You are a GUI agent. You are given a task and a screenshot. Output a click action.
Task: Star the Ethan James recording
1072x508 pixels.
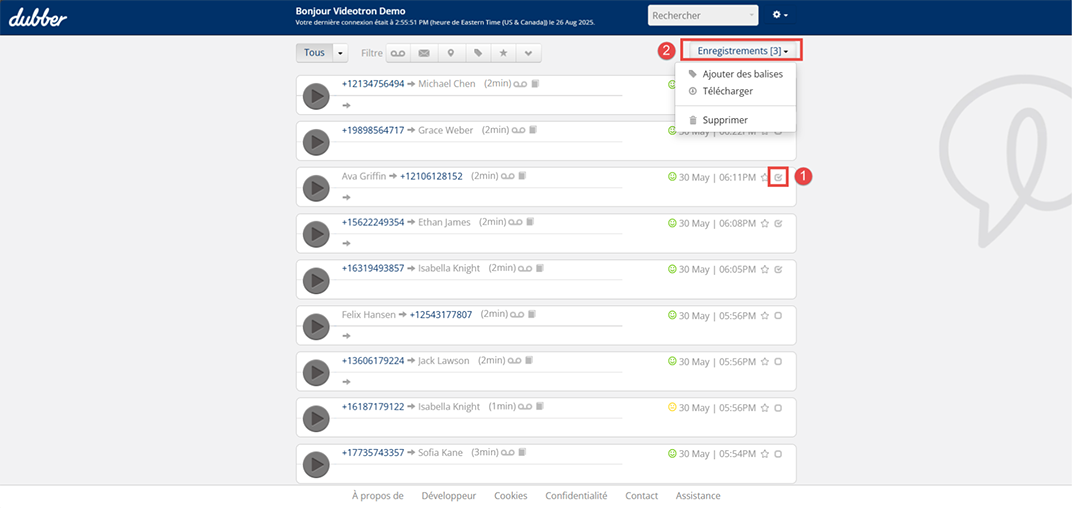point(765,223)
